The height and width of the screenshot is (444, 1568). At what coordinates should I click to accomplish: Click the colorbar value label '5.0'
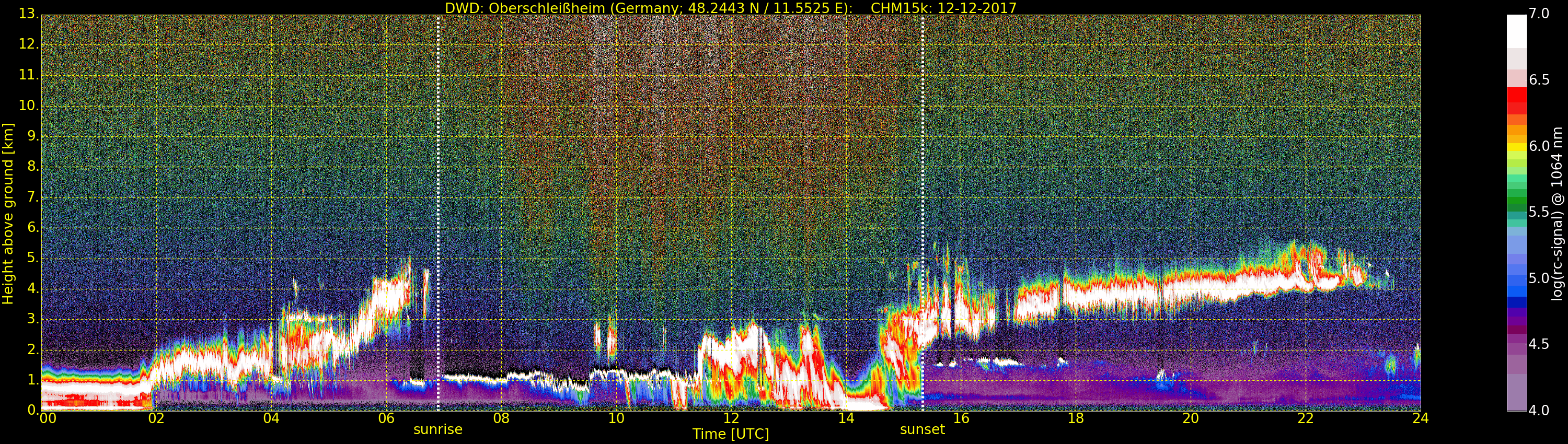pyautogui.click(x=1539, y=278)
